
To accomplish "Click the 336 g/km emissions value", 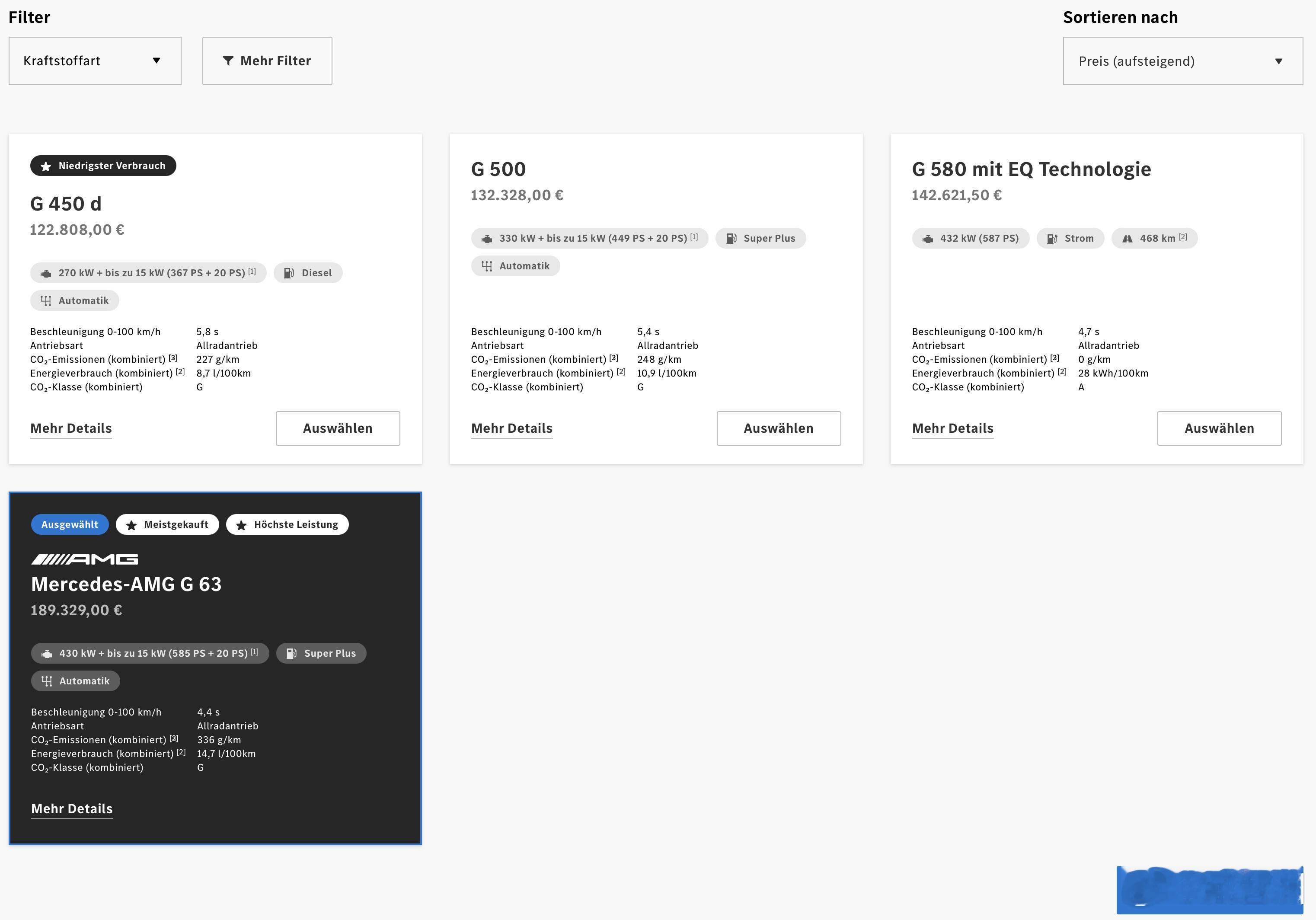I will pos(219,740).
